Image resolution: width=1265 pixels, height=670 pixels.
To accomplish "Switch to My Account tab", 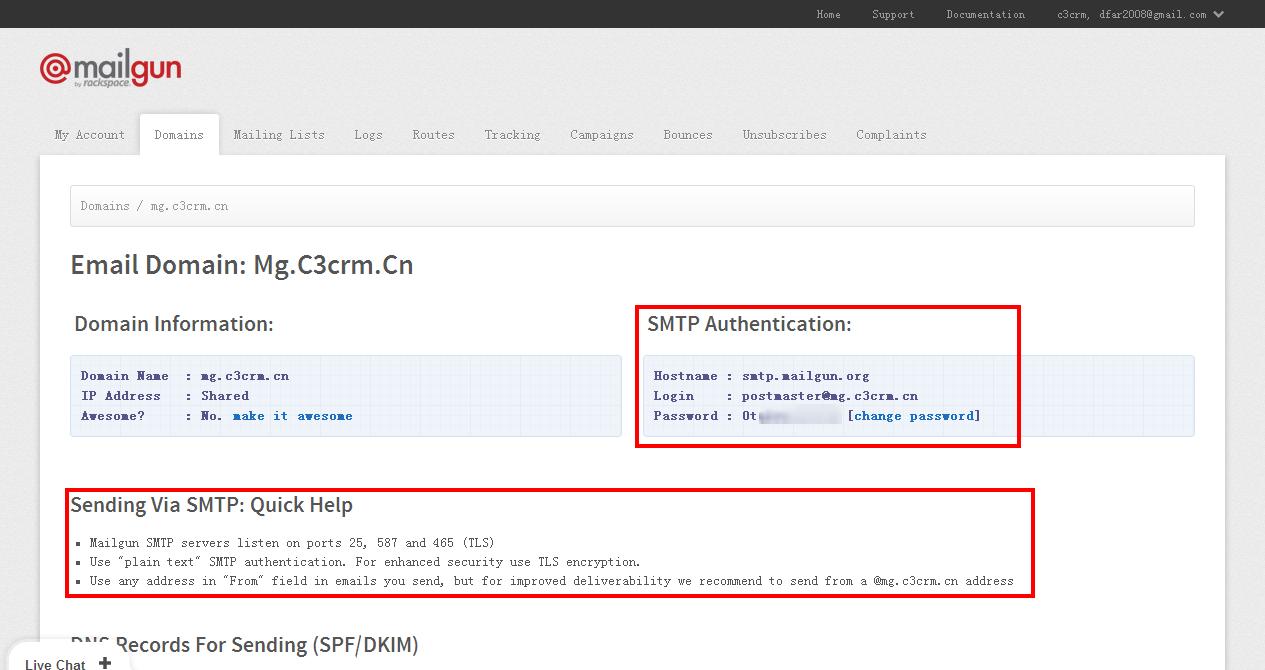I will (x=90, y=135).
